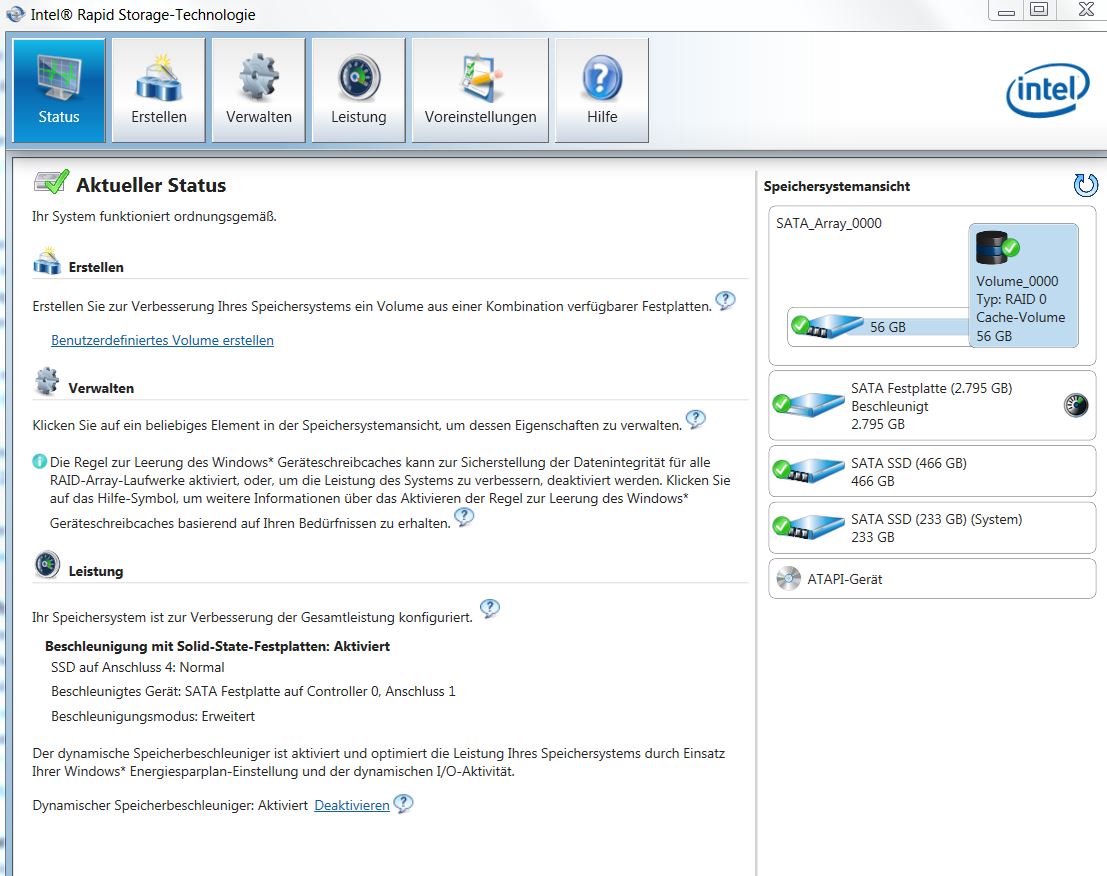Click the SATA Festplatte drive icon
Viewport: 1107px width, 876px height.
[x=809, y=404]
